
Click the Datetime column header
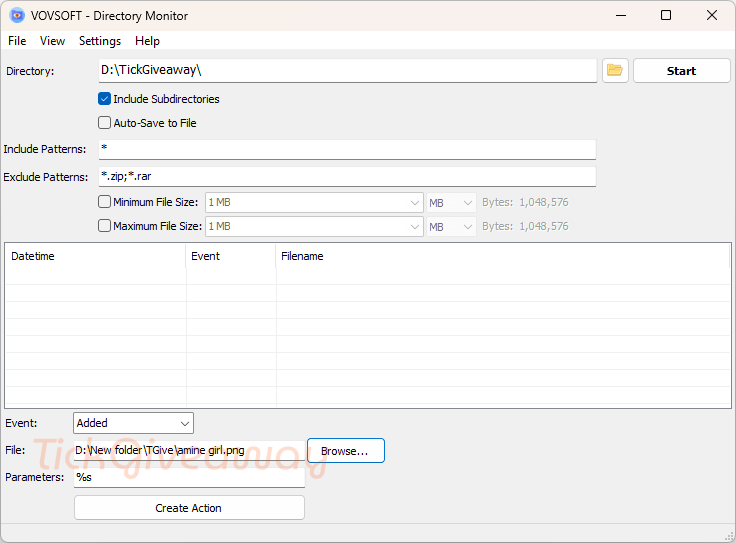click(x=96, y=256)
